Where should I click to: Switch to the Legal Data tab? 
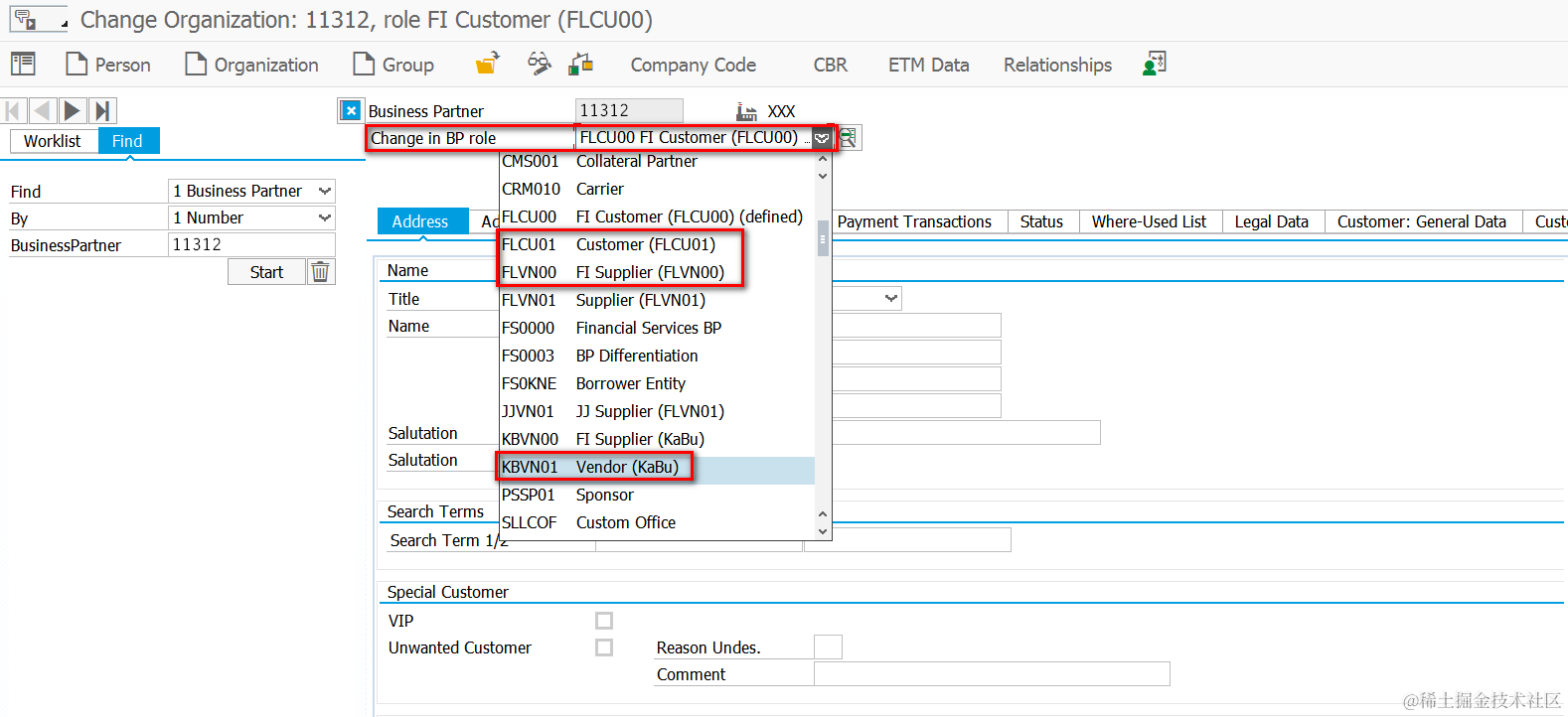point(1272,221)
